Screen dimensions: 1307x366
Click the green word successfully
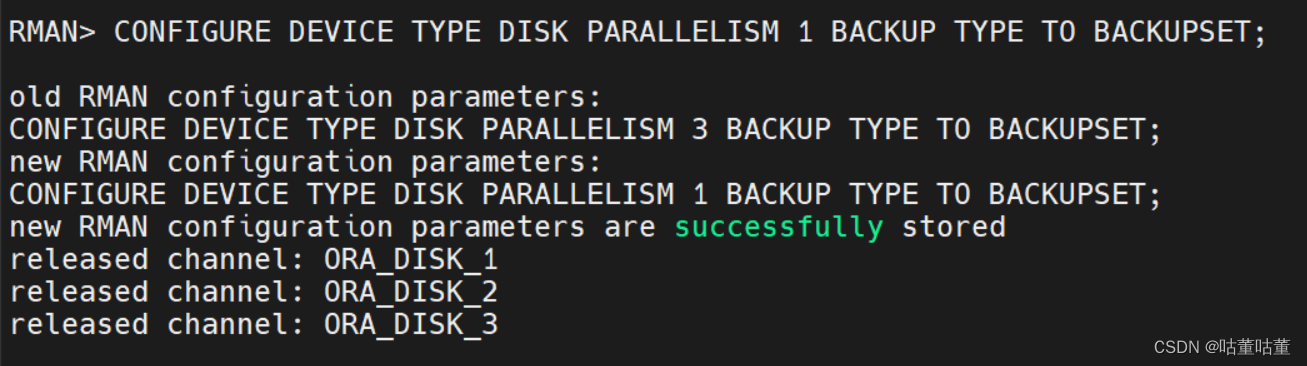coord(778,227)
